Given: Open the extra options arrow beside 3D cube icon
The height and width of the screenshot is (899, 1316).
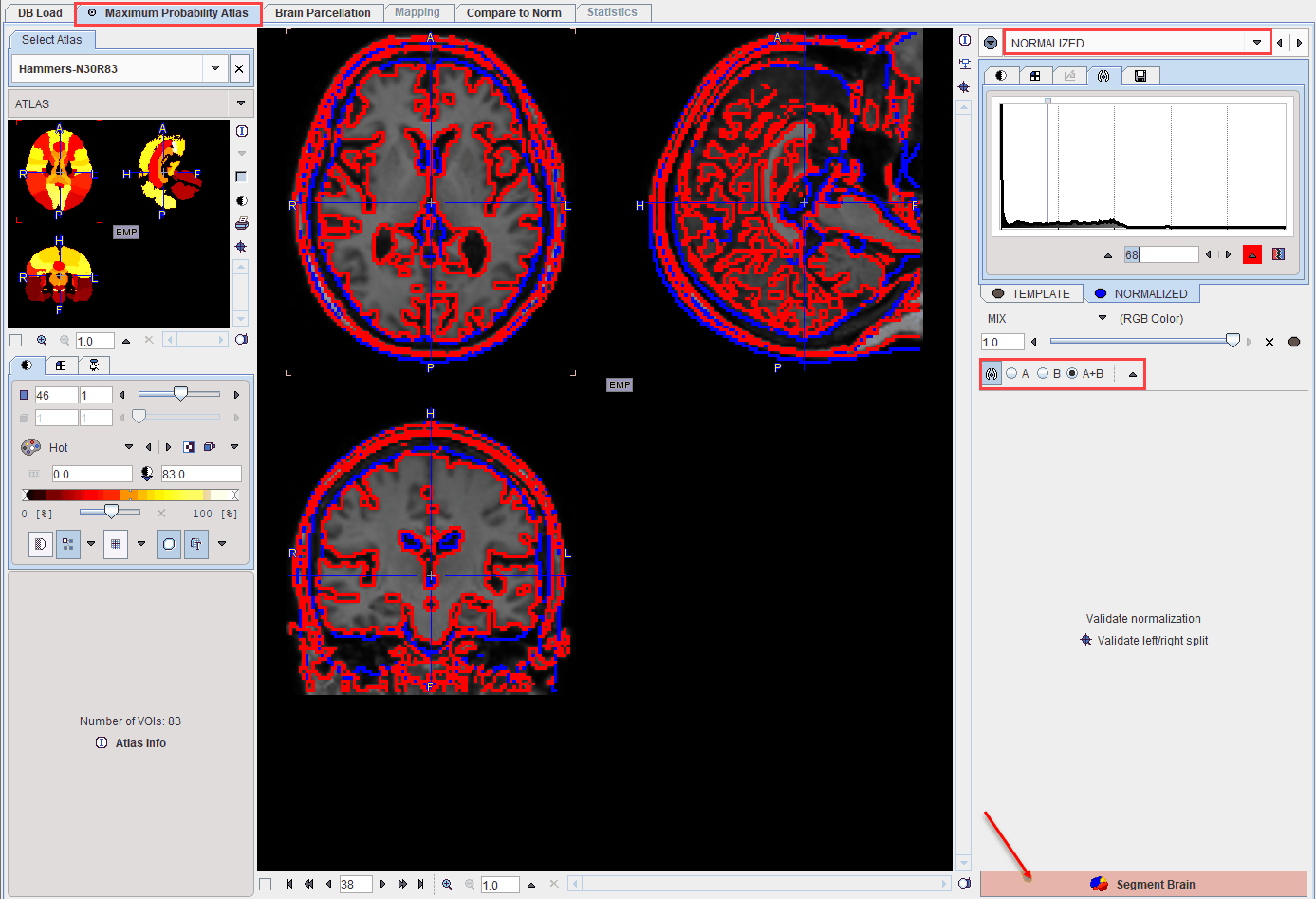Looking at the screenshot, I should click(234, 447).
